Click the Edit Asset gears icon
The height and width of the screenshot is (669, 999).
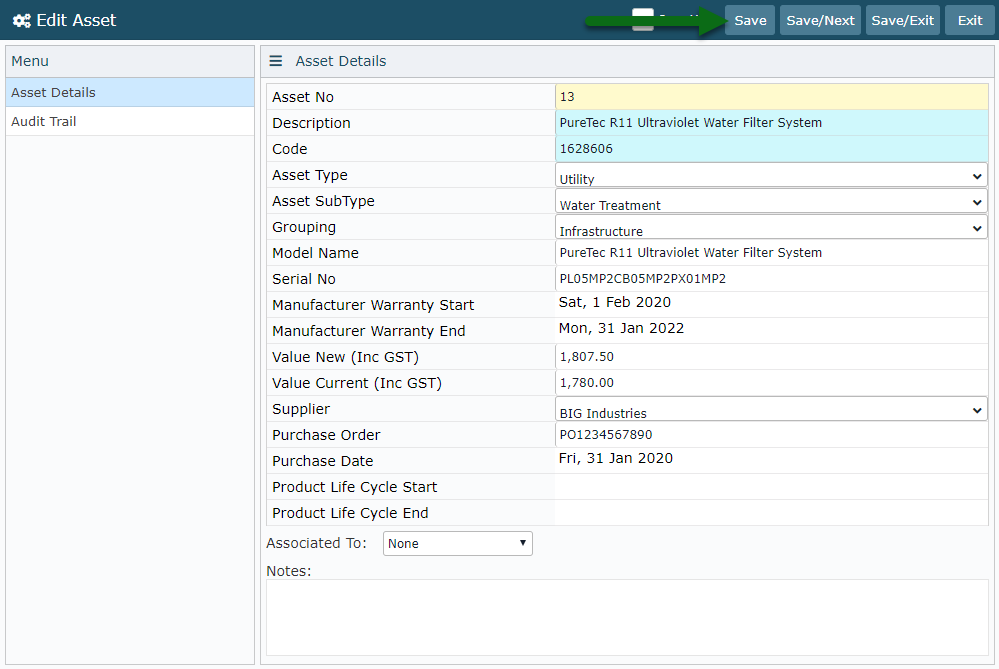tap(22, 20)
